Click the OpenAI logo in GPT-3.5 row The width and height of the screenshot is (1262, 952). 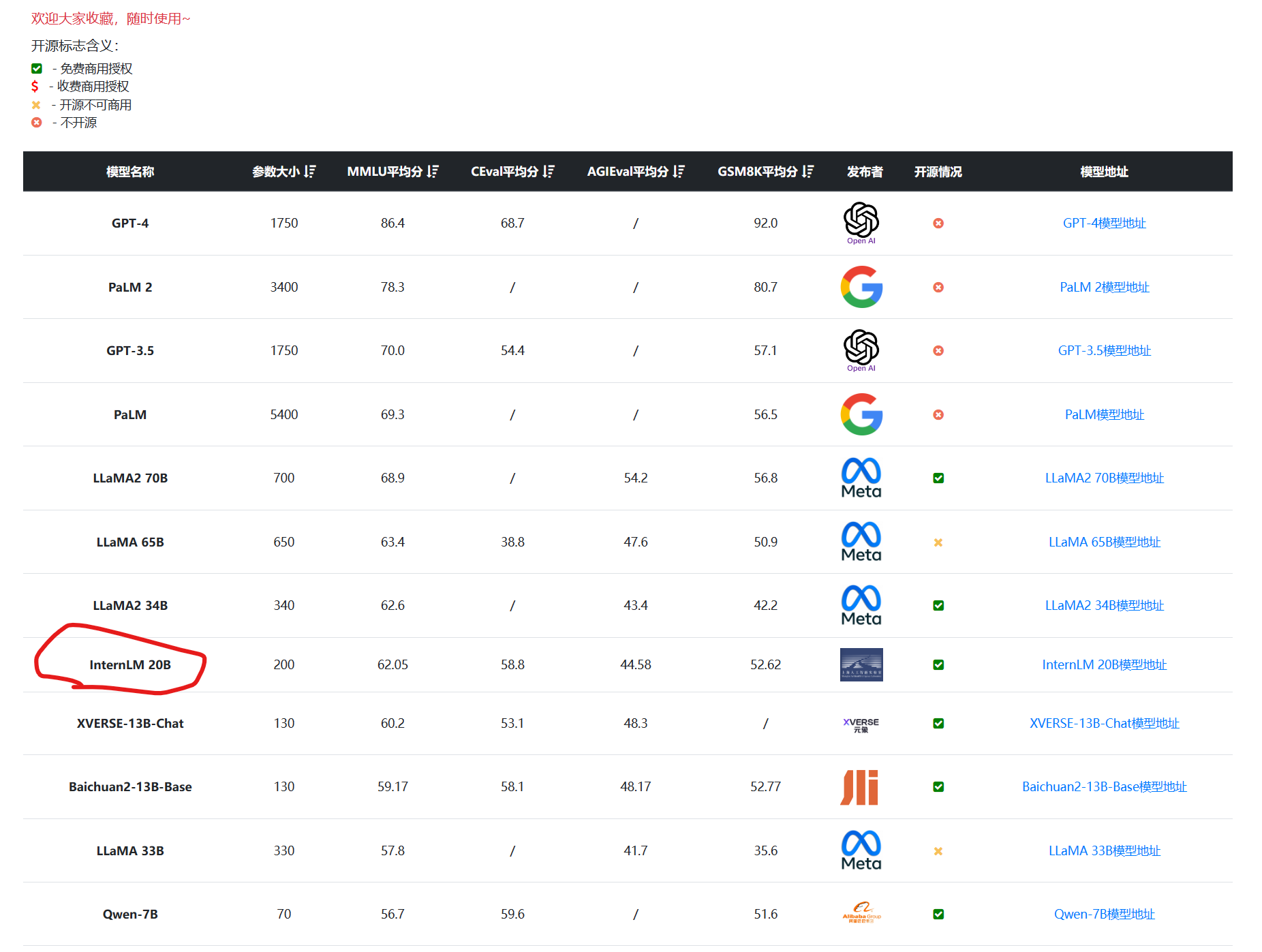(x=861, y=350)
